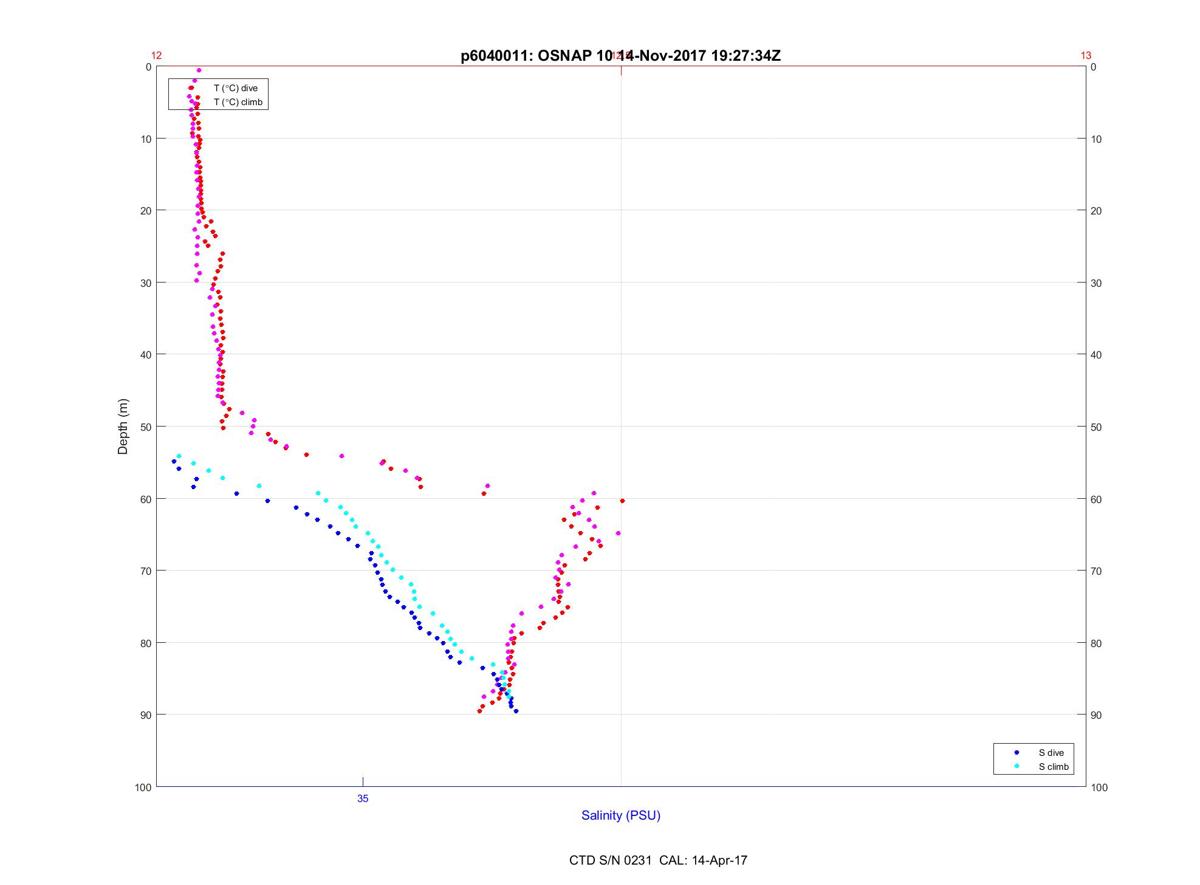Click the '30' tick on the right depth axis

(1097, 283)
